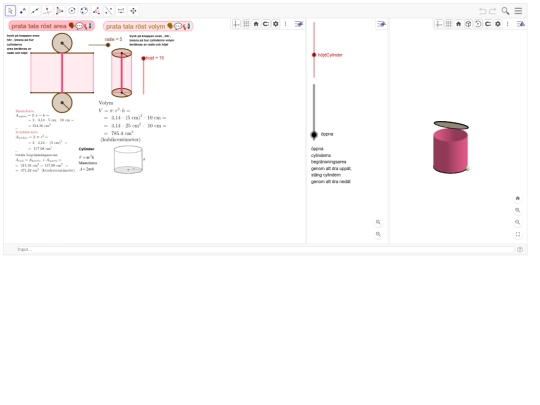Expand more options in left view stylebar
This screenshot has width=540, height=405.
pos(285,24)
